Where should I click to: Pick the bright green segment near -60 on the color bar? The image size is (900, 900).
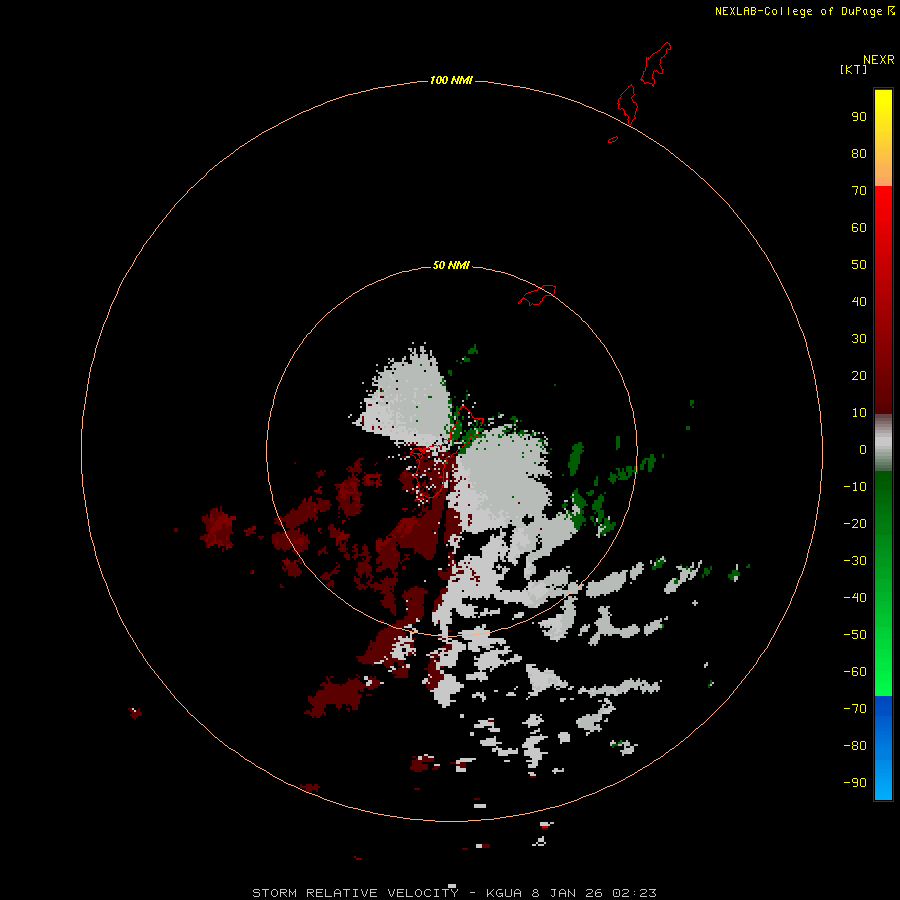(x=883, y=672)
